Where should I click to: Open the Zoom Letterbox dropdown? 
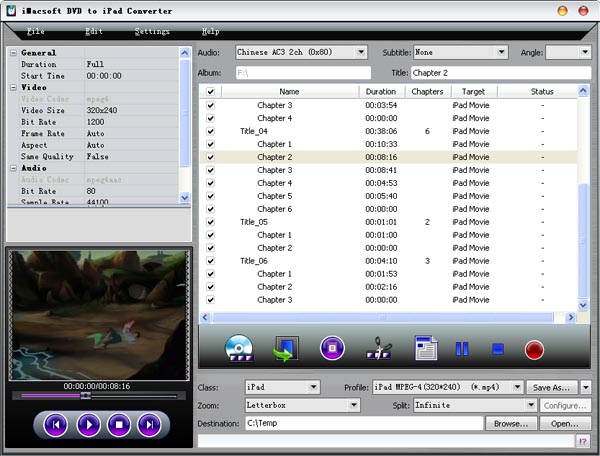[354, 405]
